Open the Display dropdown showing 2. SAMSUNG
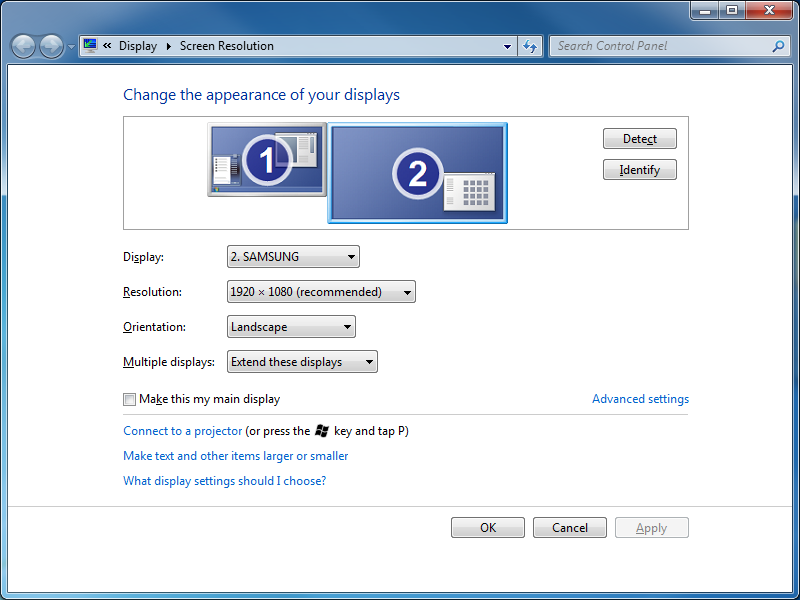The width and height of the screenshot is (800, 600). pyautogui.click(x=293, y=257)
